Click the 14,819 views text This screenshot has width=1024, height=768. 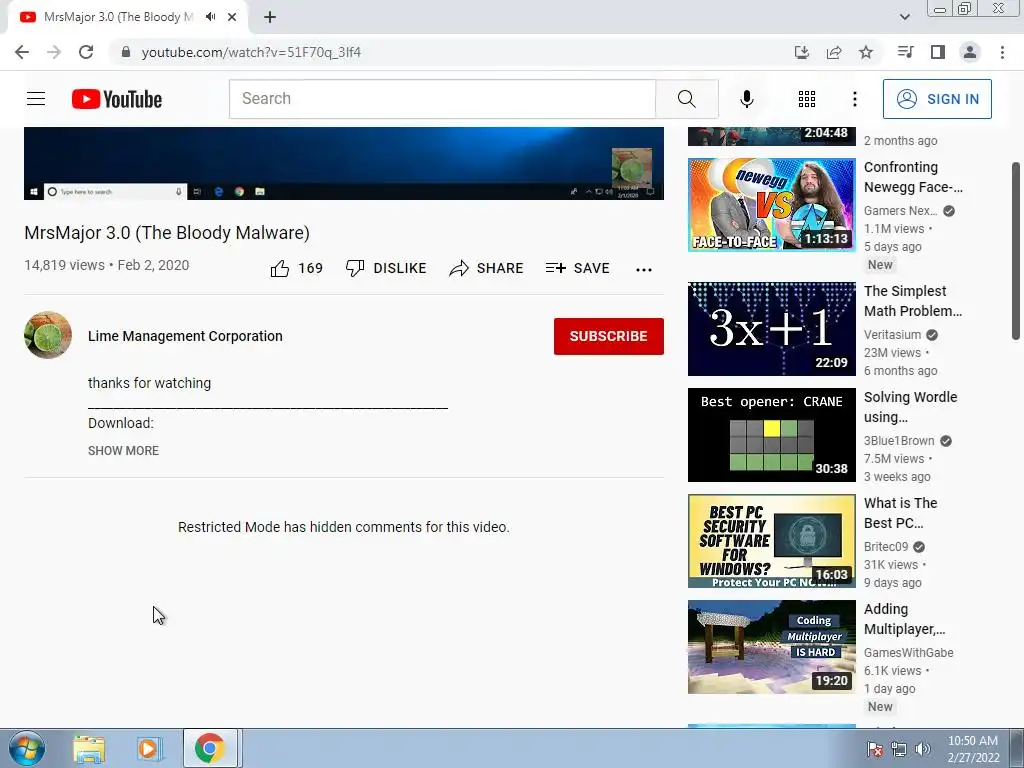click(x=65, y=265)
